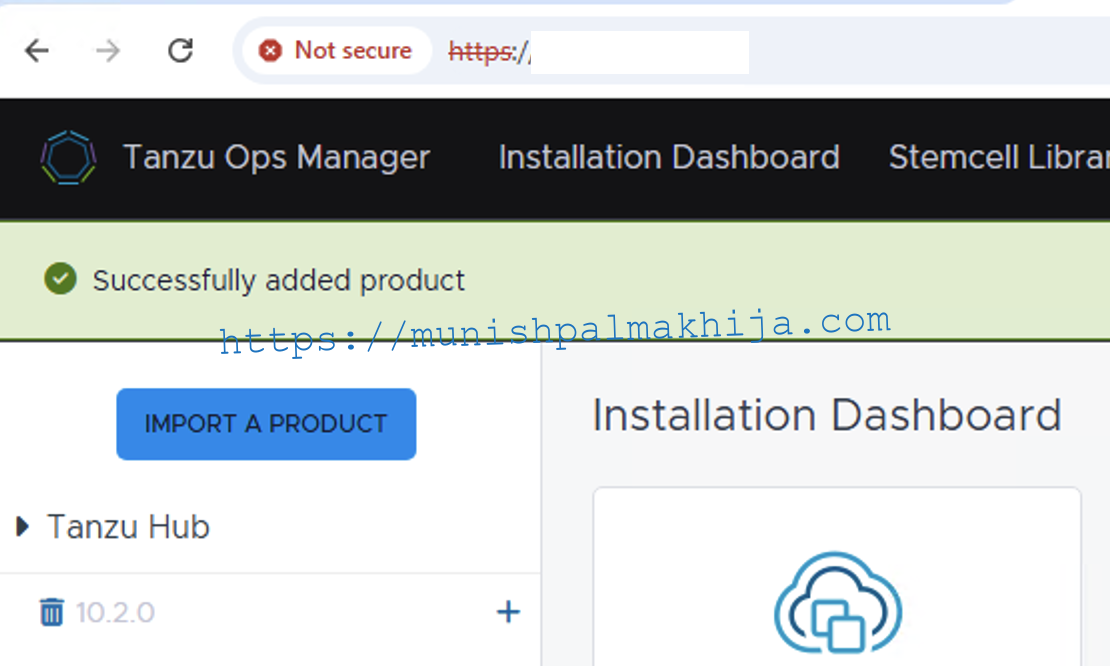The height and width of the screenshot is (666, 1110).
Task: Click the Installation Dashboard page heading
Action: click(x=827, y=415)
